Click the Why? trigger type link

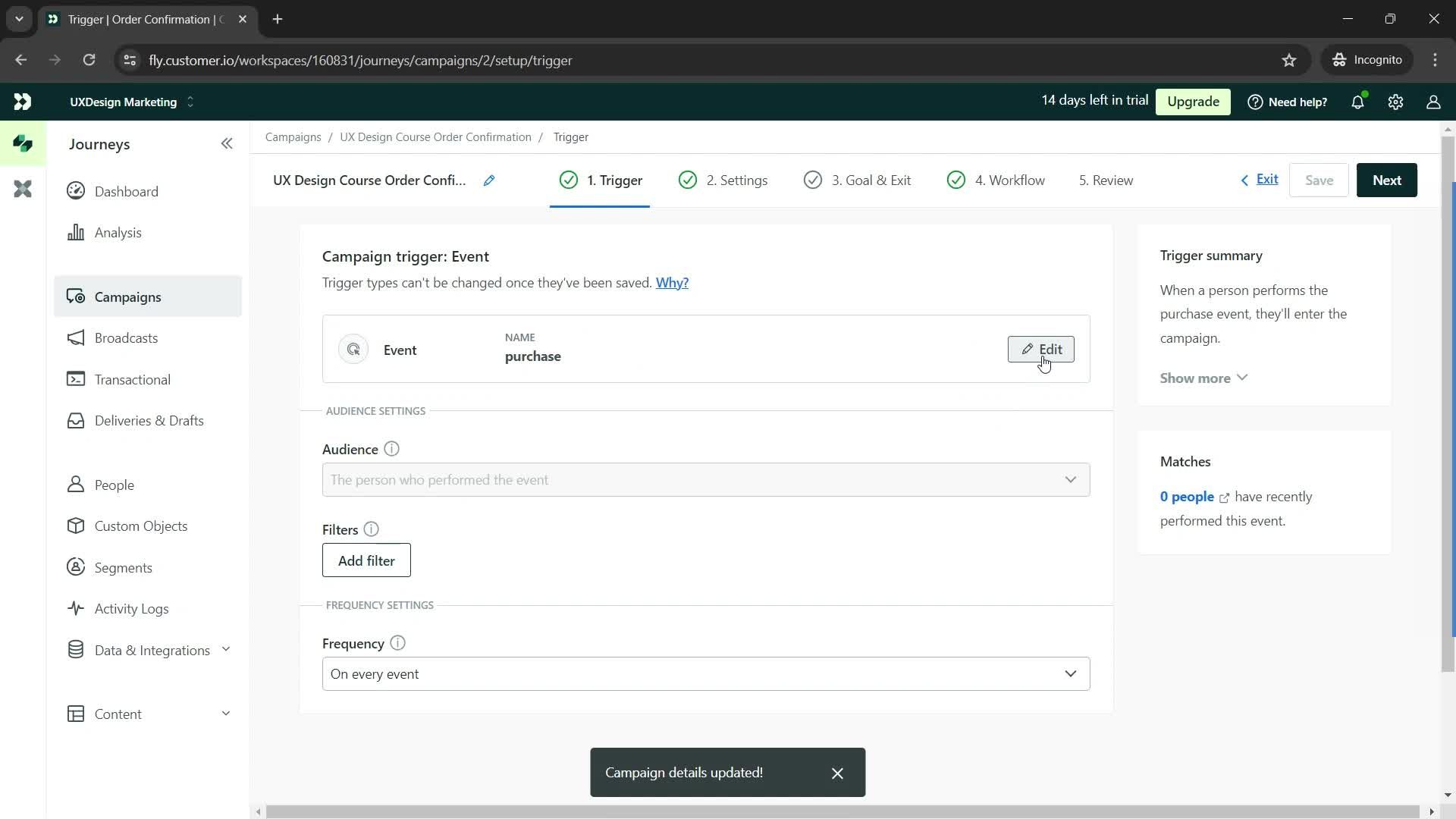(672, 282)
